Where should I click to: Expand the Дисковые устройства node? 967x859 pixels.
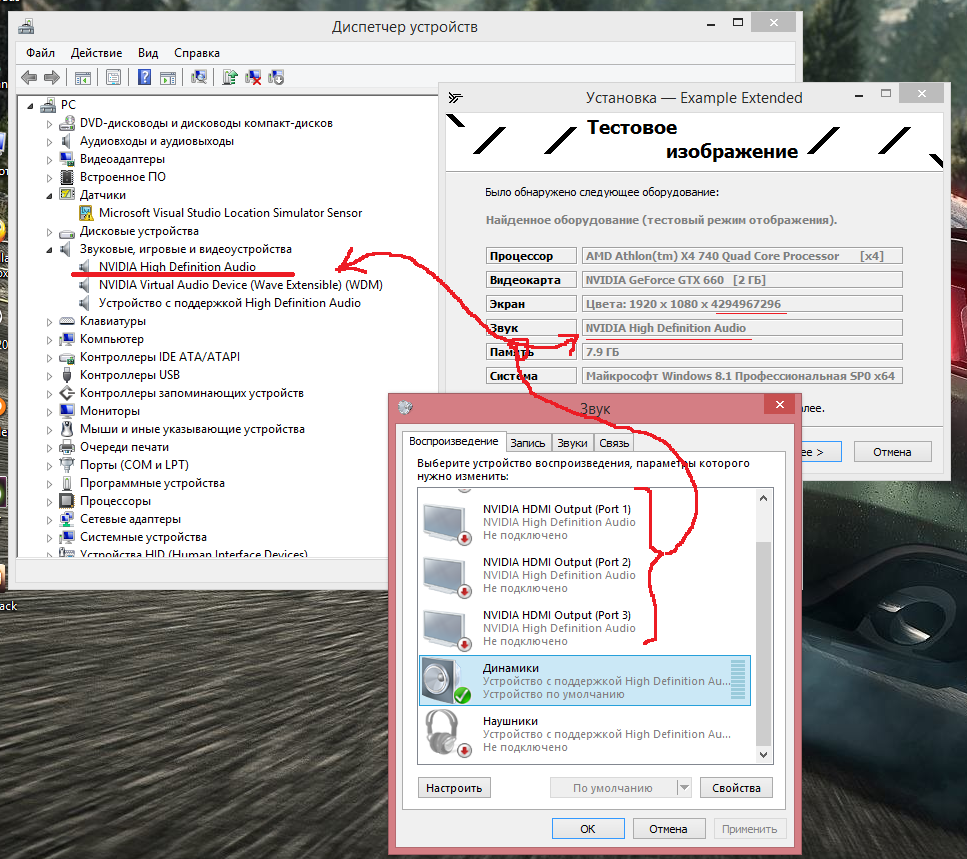pyautogui.click(x=49, y=232)
